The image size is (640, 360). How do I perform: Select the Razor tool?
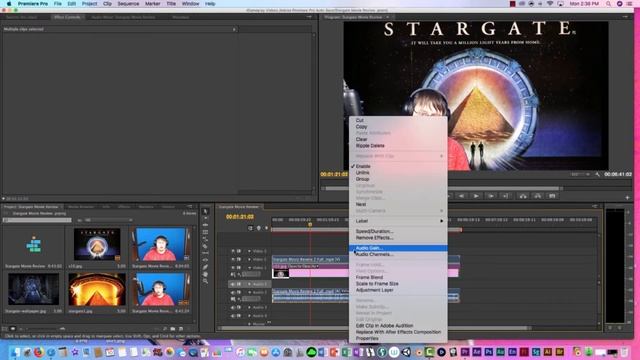coord(205,246)
